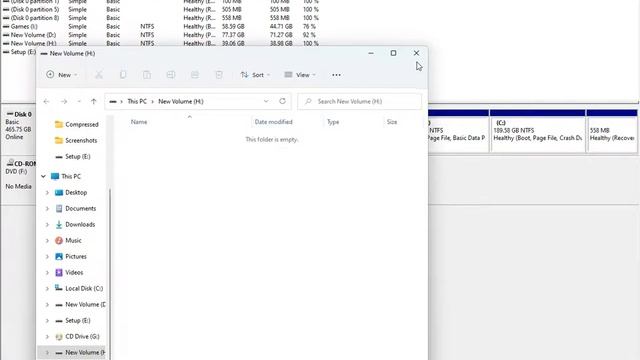The height and width of the screenshot is (360, 640).
Task: Click the Search New Volume (H:) field
Action: 360,101
